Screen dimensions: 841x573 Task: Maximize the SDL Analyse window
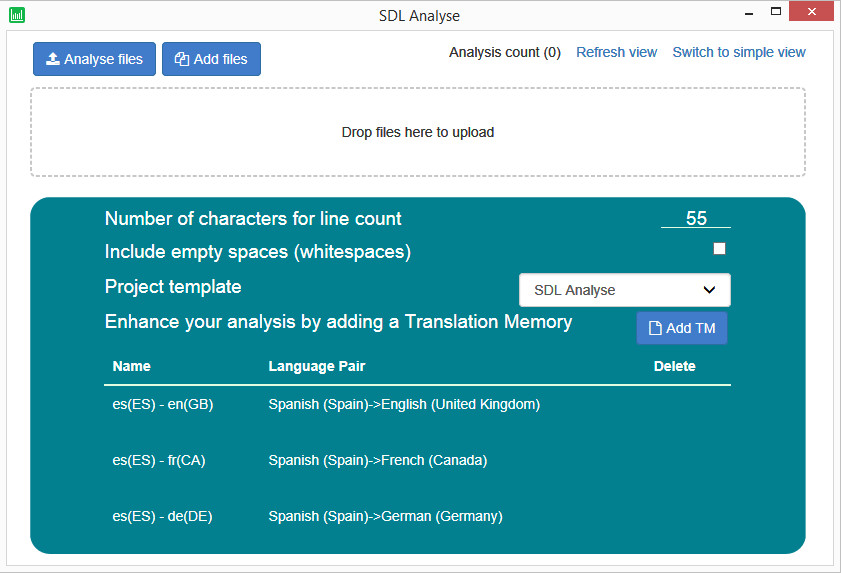click(x=776, y=11)
